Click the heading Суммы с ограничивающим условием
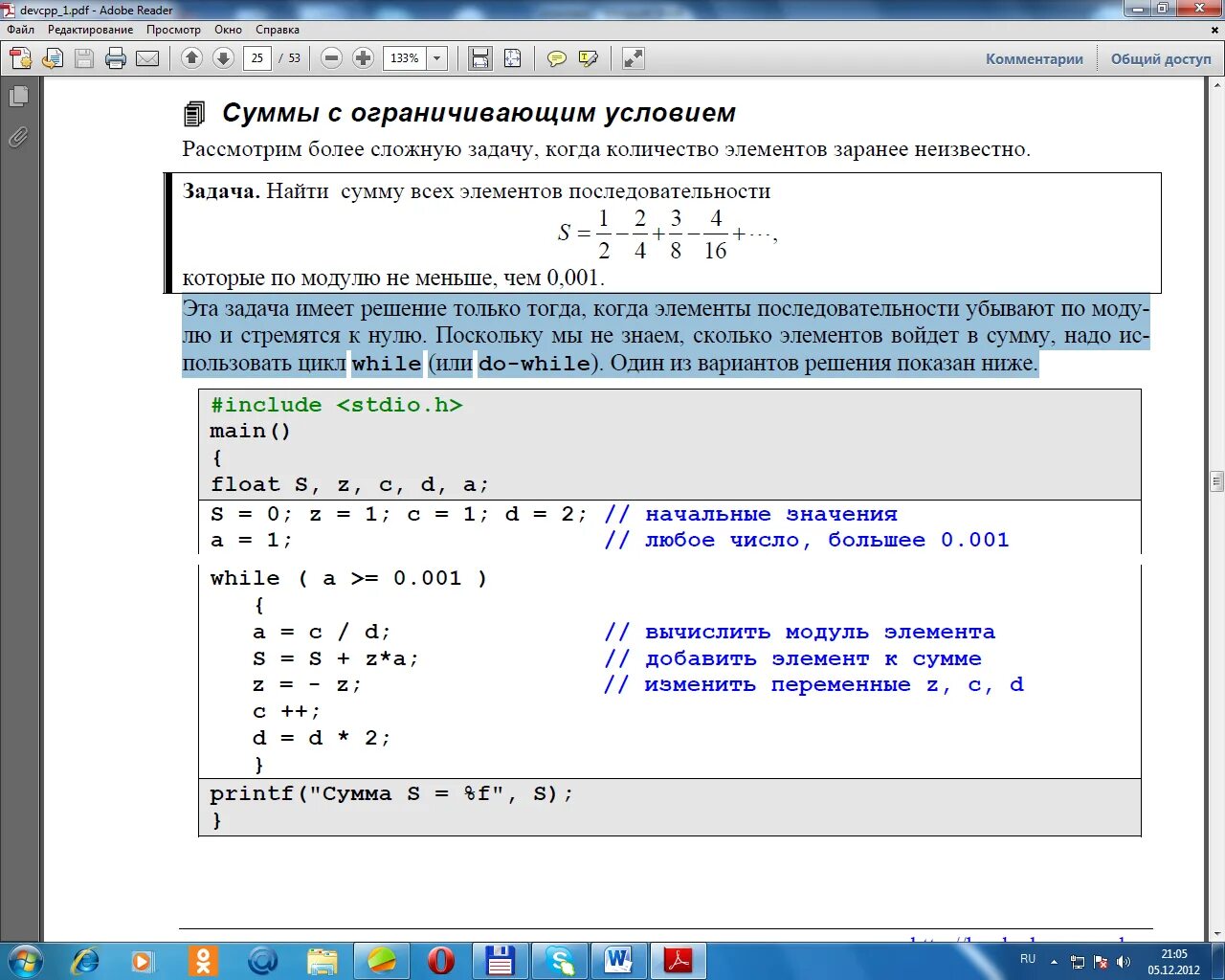This screenshot has width=1225, height=980. coord(479,113)
